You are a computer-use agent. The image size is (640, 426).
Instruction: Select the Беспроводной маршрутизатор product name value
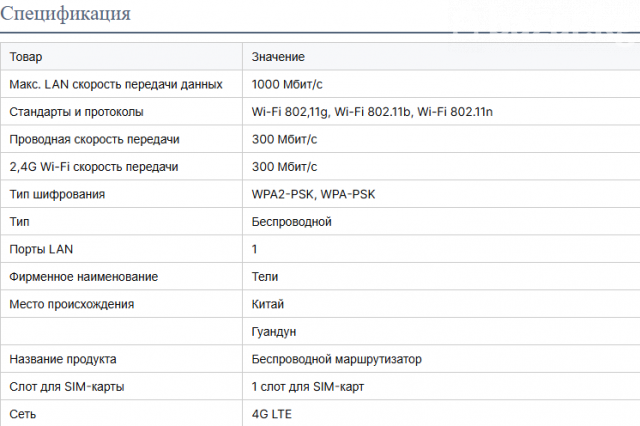pyautogui.click(x=337, y=359)
